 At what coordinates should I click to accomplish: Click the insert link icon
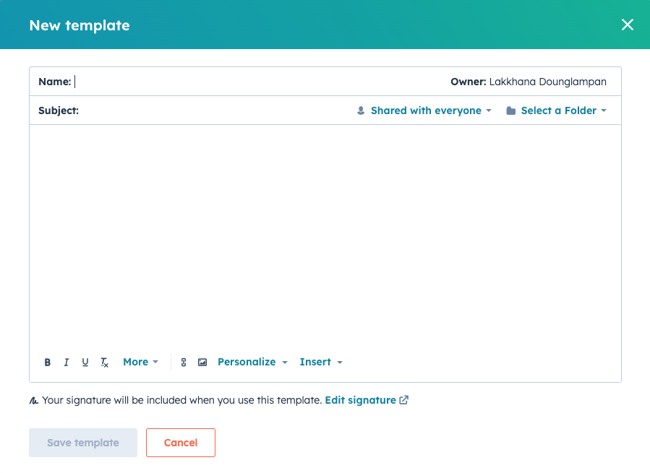(183, 362)
